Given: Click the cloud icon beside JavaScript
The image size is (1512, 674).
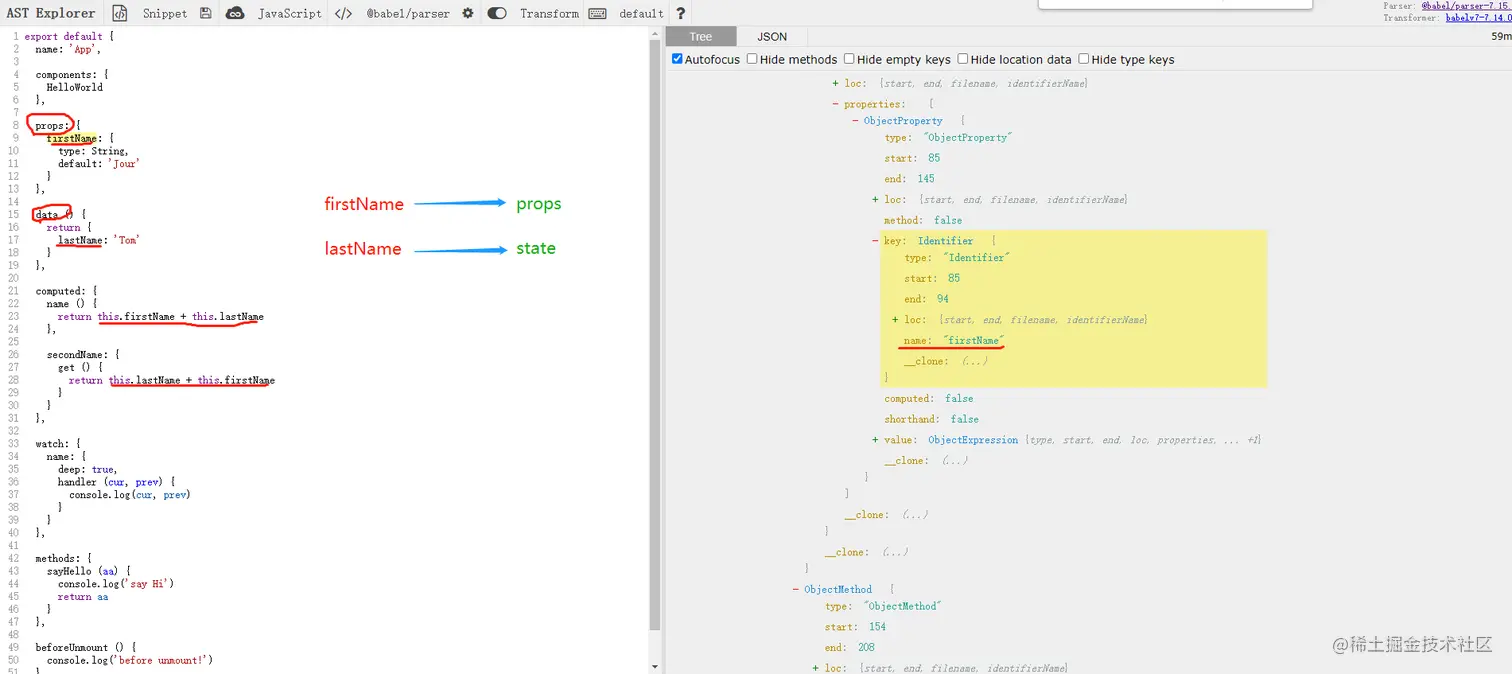Looking at the screenshot, I should click(x=235, y=13).
